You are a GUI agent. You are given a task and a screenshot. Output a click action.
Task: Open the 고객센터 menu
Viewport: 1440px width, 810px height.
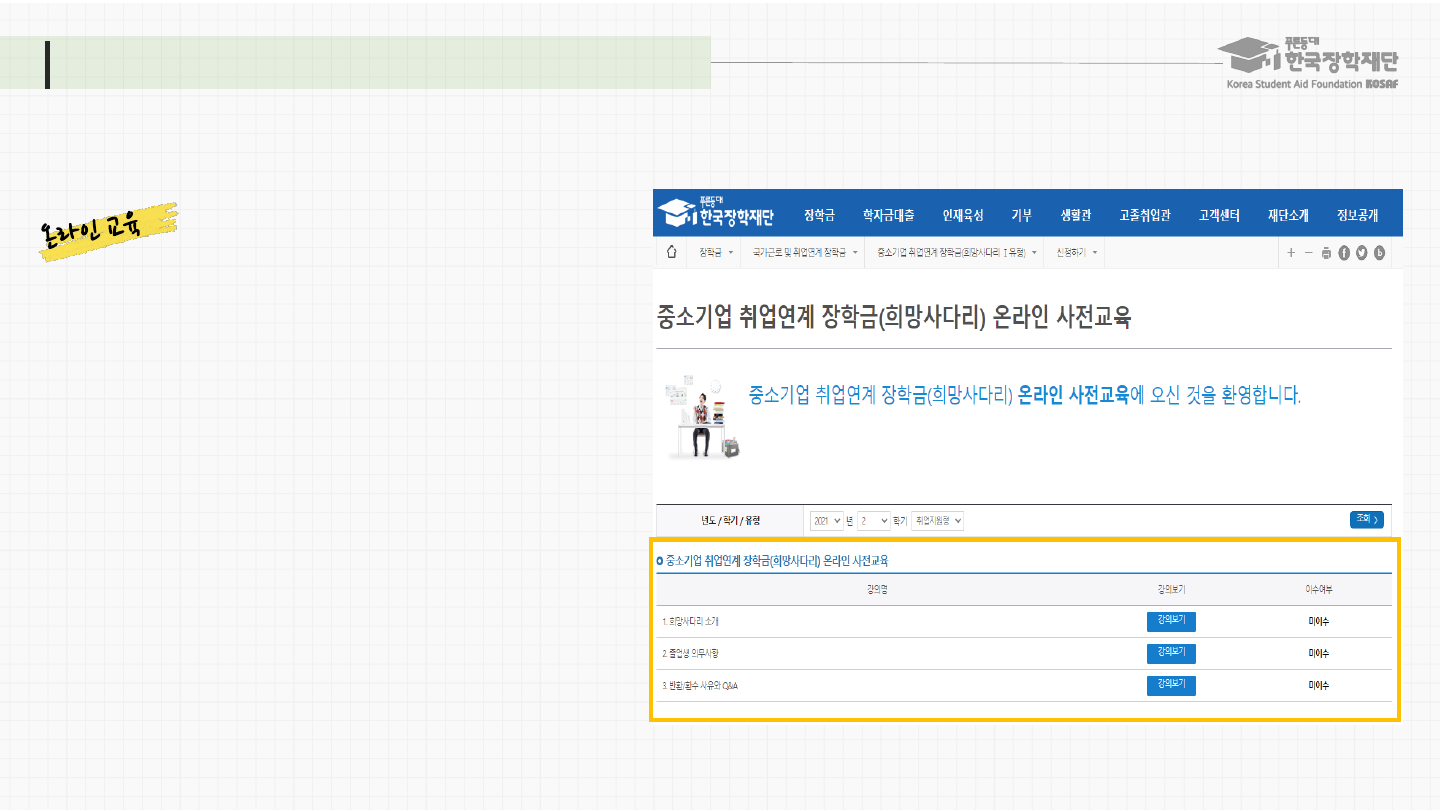click(x=1219, y=215)
